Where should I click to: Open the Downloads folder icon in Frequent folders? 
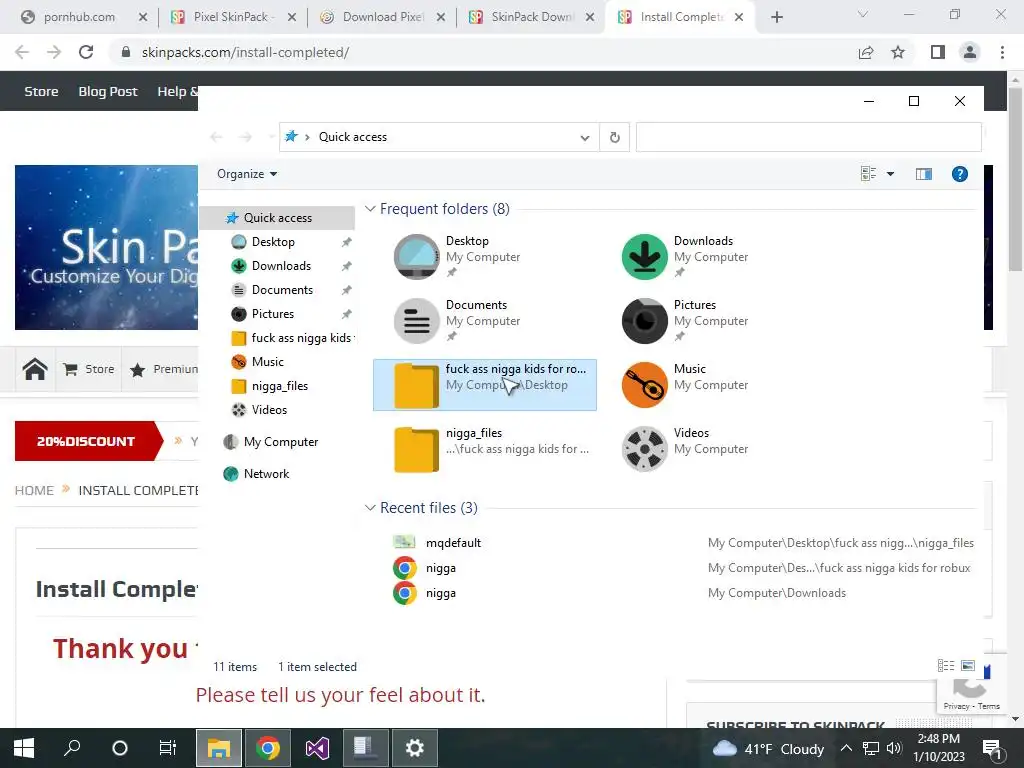pos(645,257)
